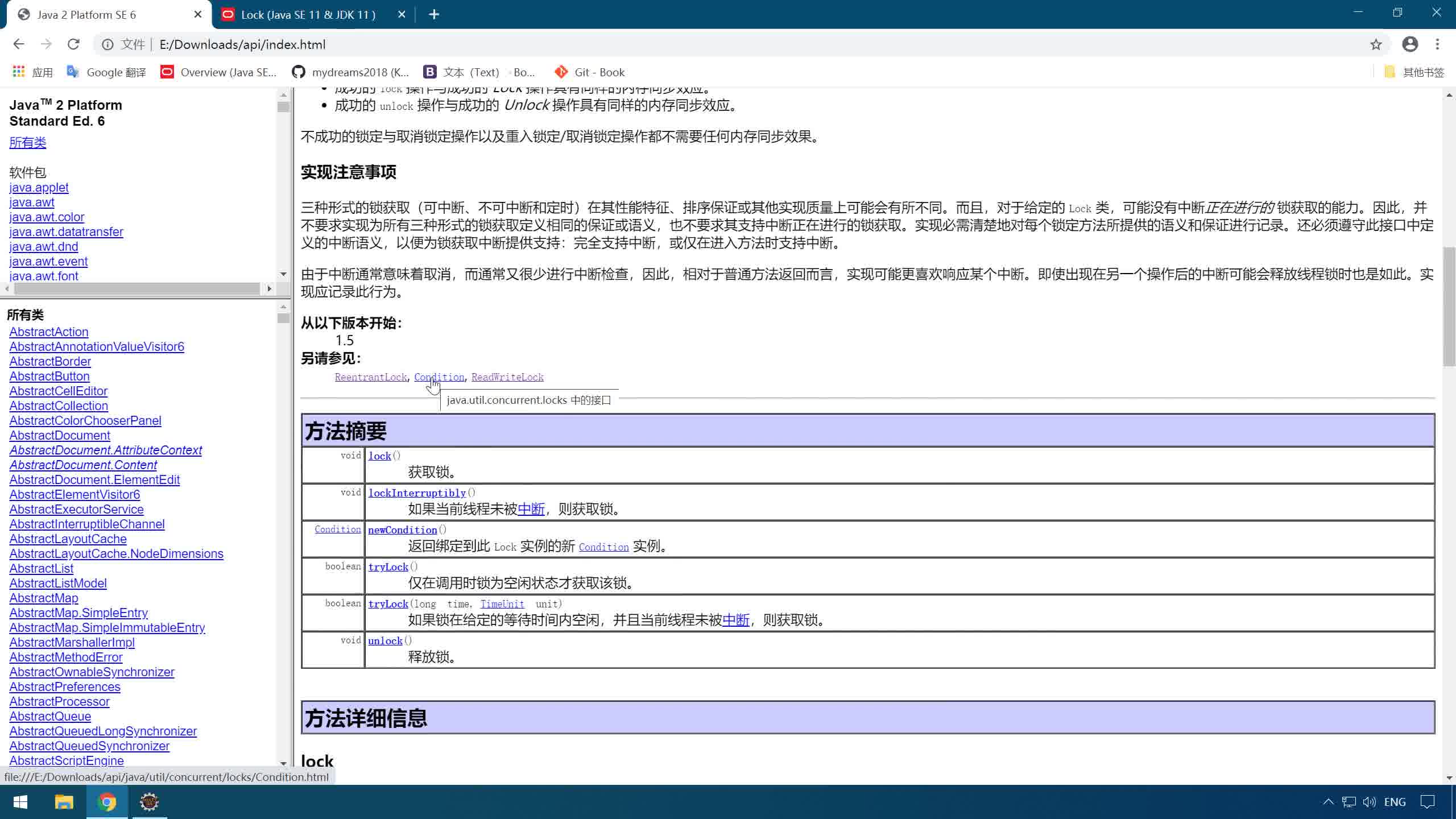The width and height of the screenshot is (1456, 819).
Task: Open the AbstractExecutorService class link
Action: 76,510
